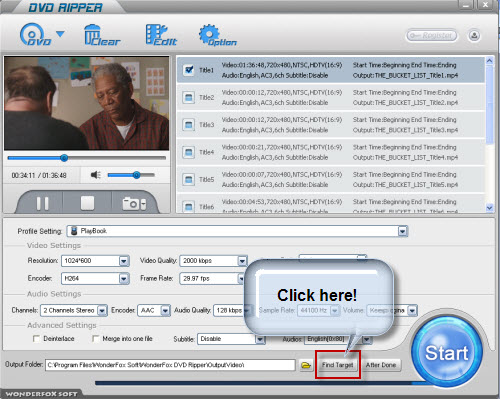The height and width of the screenshot is (399, 500).
Task: Open the Edit film clip tool
Action: 161,35
